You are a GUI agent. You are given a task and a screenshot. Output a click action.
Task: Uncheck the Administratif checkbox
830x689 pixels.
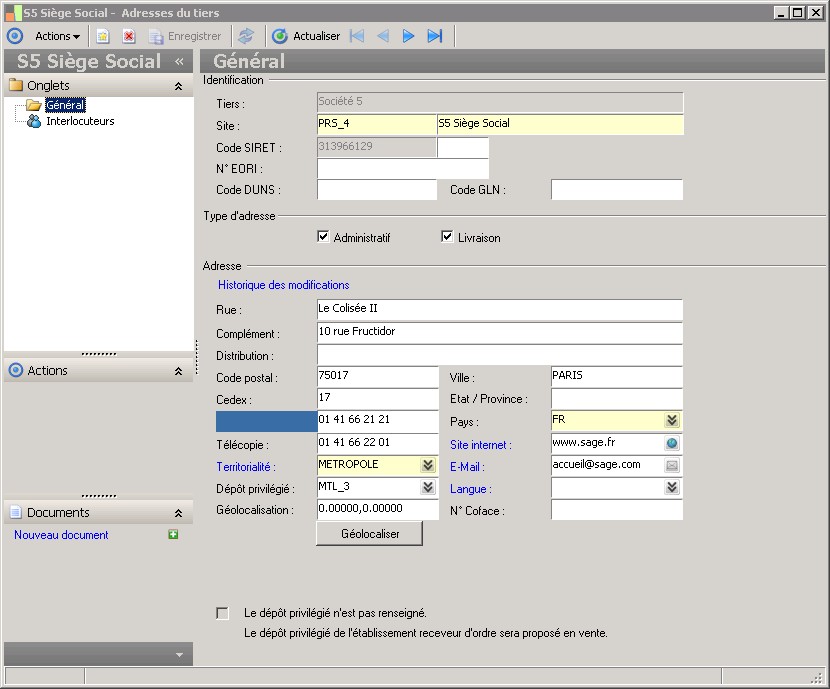tap(323, 237)
